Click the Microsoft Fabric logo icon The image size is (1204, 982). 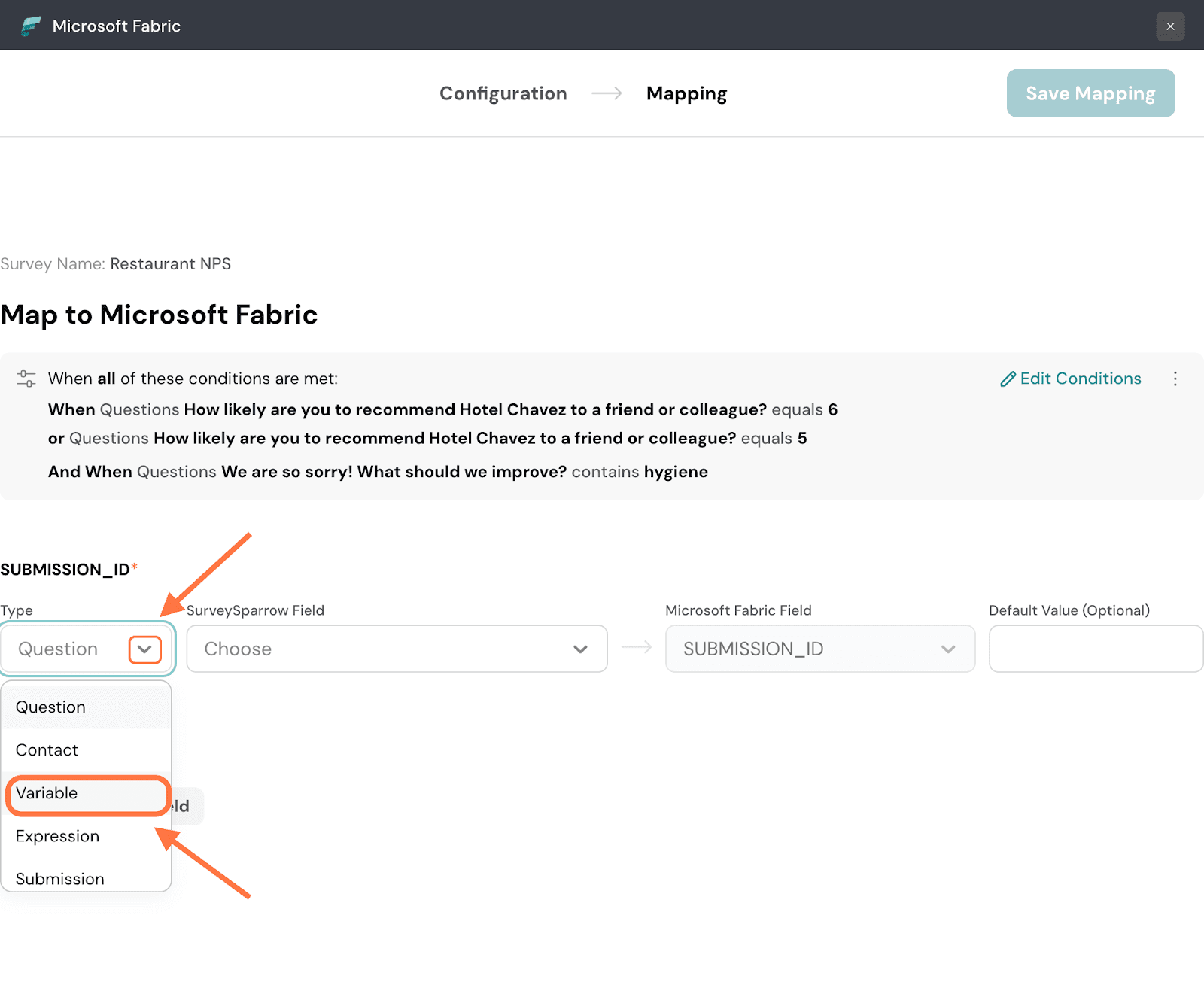[31, 26]
